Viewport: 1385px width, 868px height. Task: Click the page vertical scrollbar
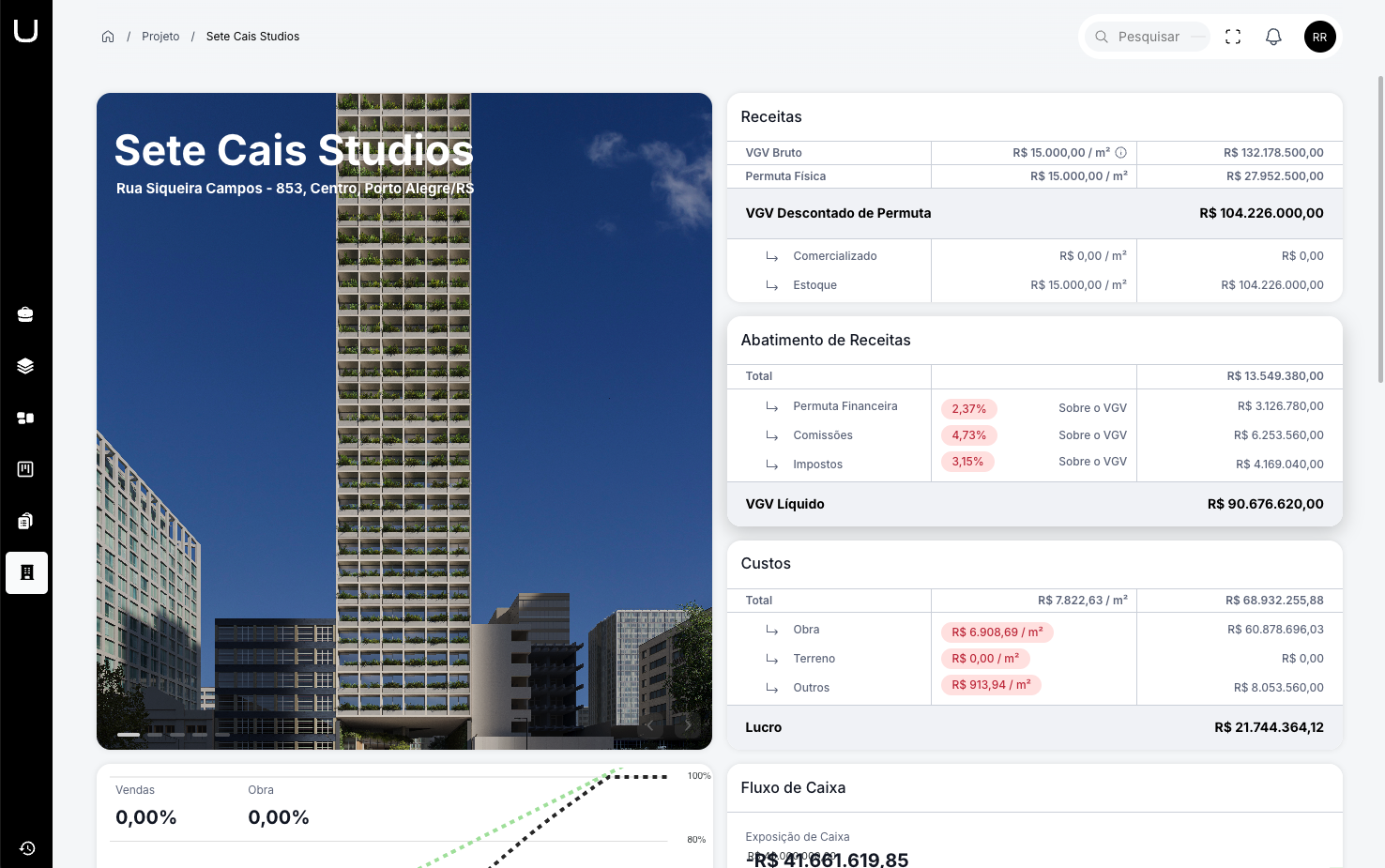[1380, 229]
